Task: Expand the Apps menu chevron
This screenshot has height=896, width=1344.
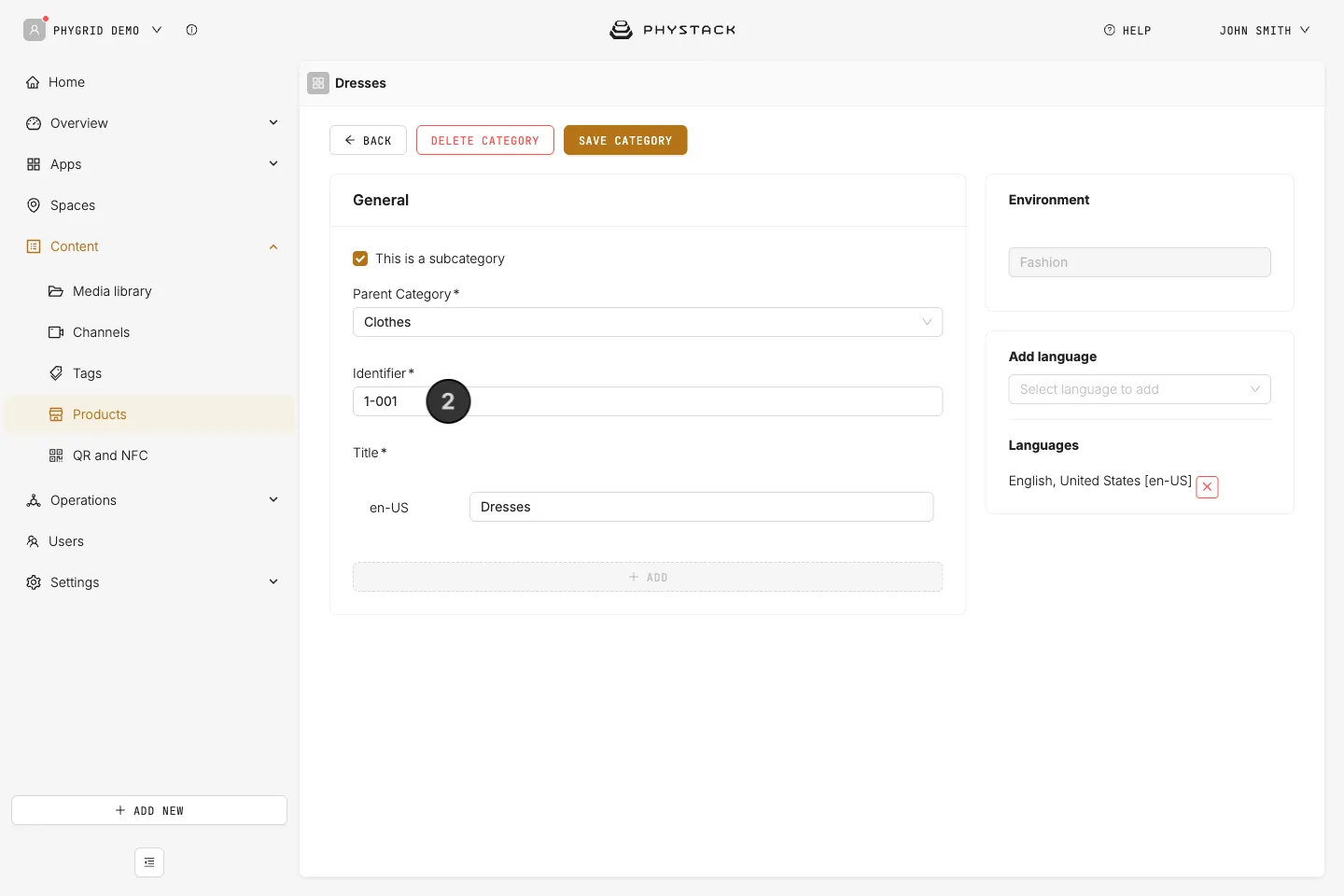Action: click(273, 164)
